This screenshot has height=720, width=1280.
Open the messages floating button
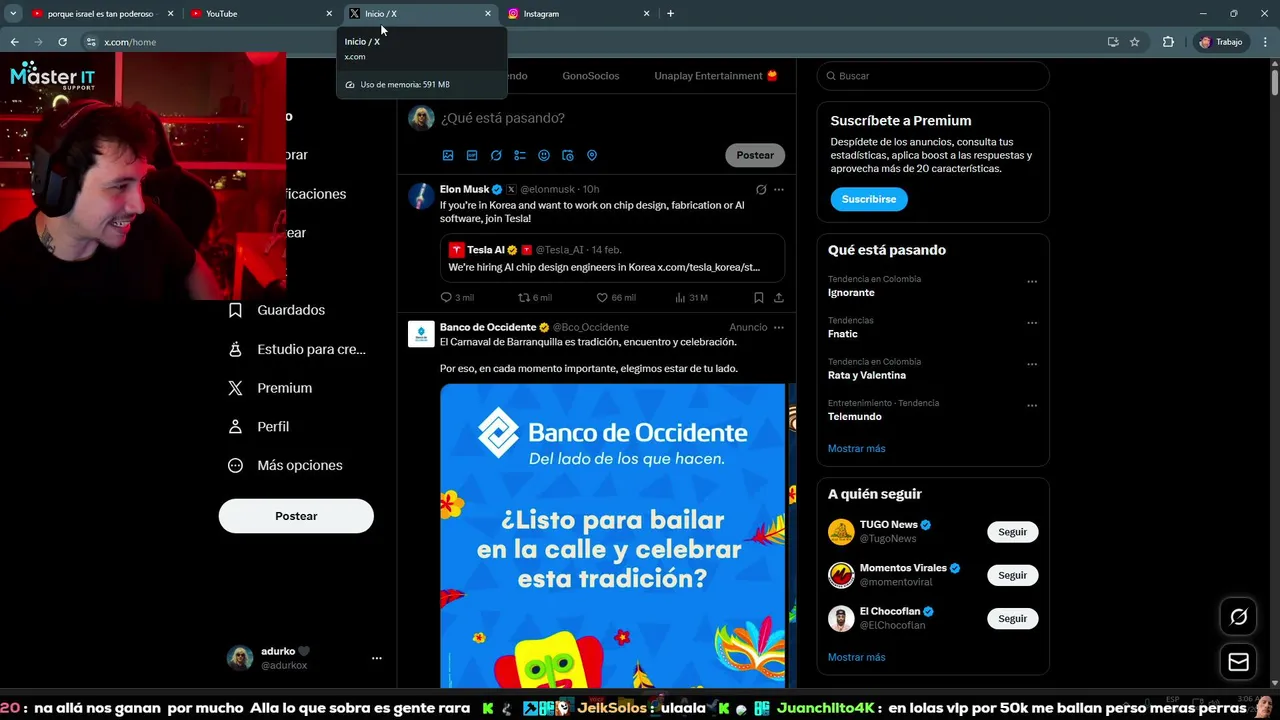click(1238, 662)
